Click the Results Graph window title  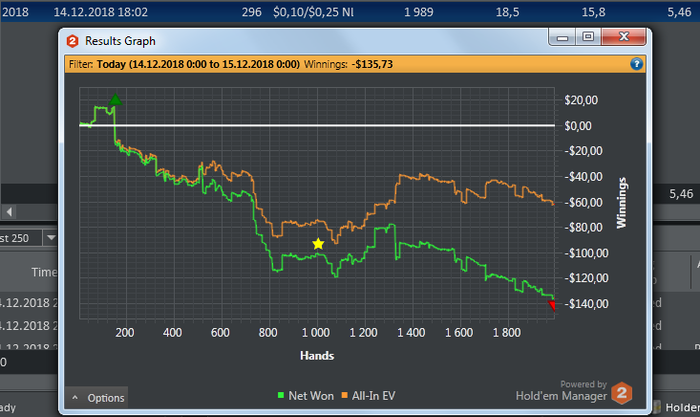pyautogui.click(x=120, y=41)
